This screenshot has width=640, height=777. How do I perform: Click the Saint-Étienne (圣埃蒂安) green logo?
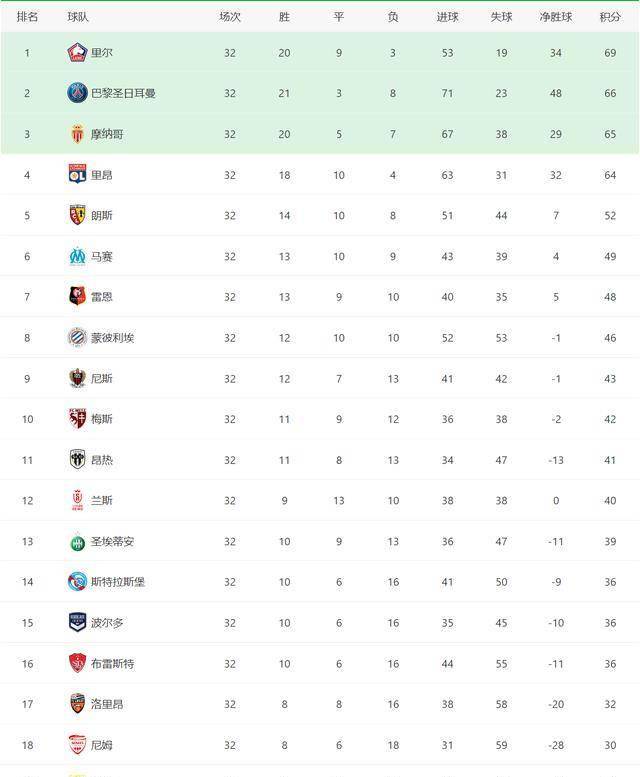pos(77,541)
